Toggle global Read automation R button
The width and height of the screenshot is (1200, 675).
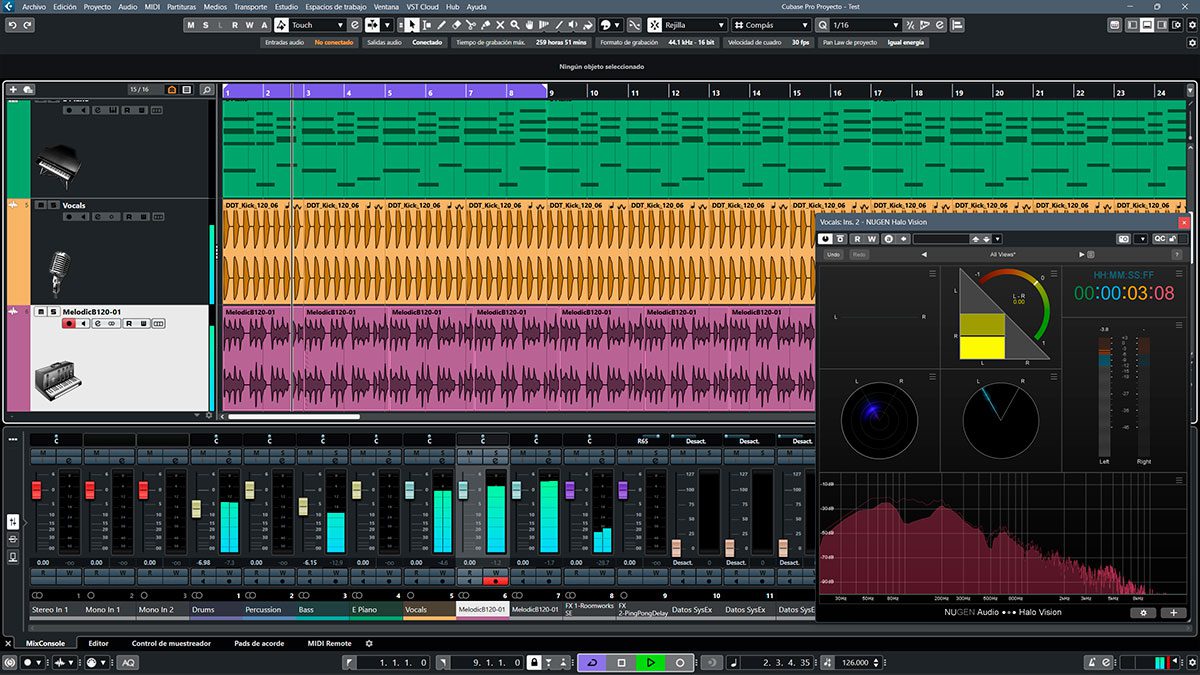click(235, 25)
